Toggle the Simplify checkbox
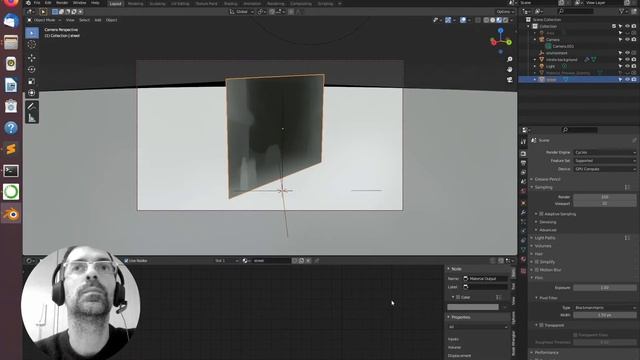Screen dimensions: 640x360 [537, 262]
